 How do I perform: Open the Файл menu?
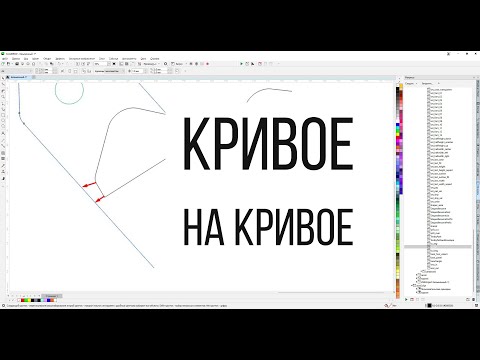5,59
